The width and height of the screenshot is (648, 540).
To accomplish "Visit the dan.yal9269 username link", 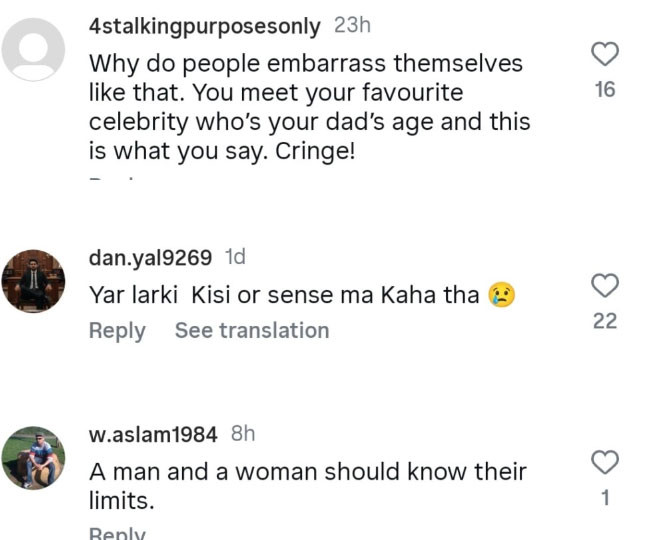I will (x=150, y=258).
